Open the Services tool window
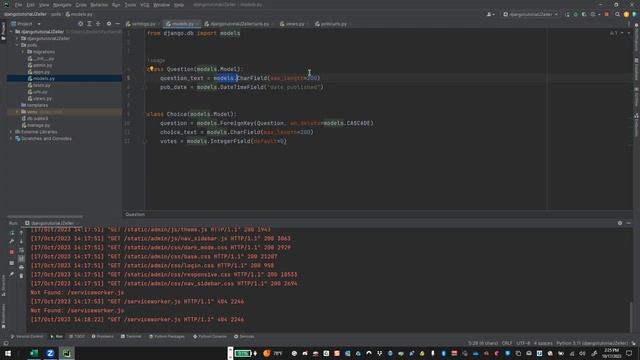This screenshot has height=360, width=640. click(244, 336)
